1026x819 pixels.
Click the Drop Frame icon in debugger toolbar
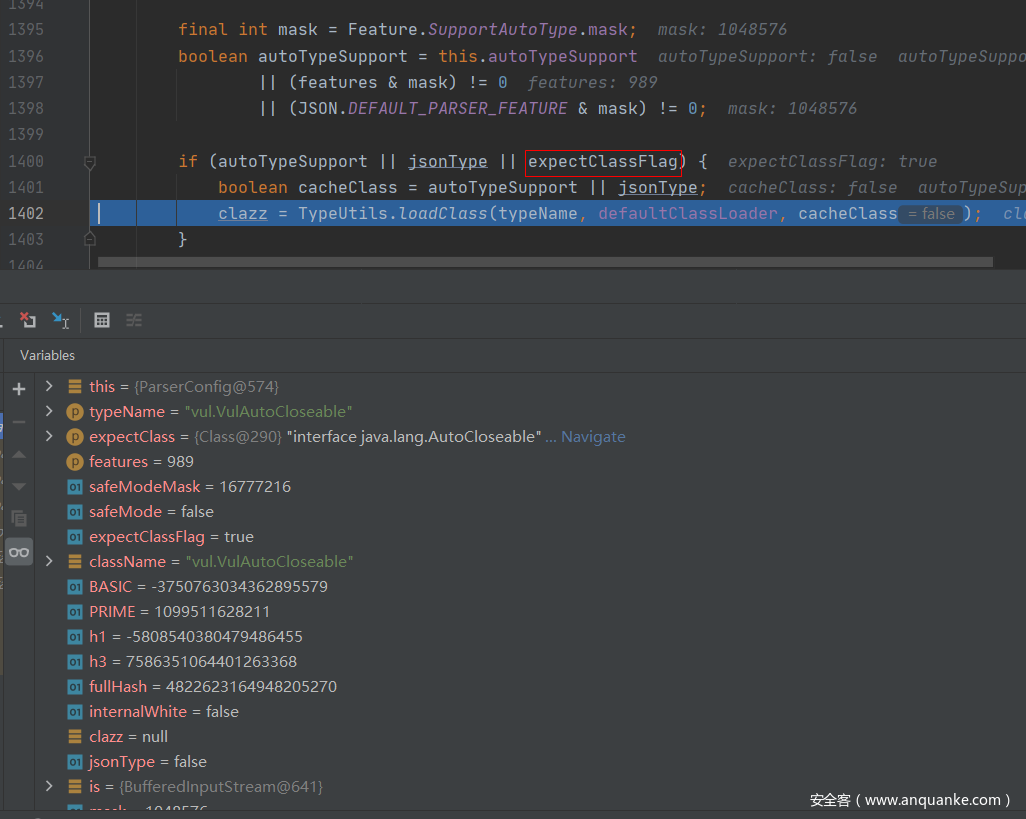click(x=28, y=320)
